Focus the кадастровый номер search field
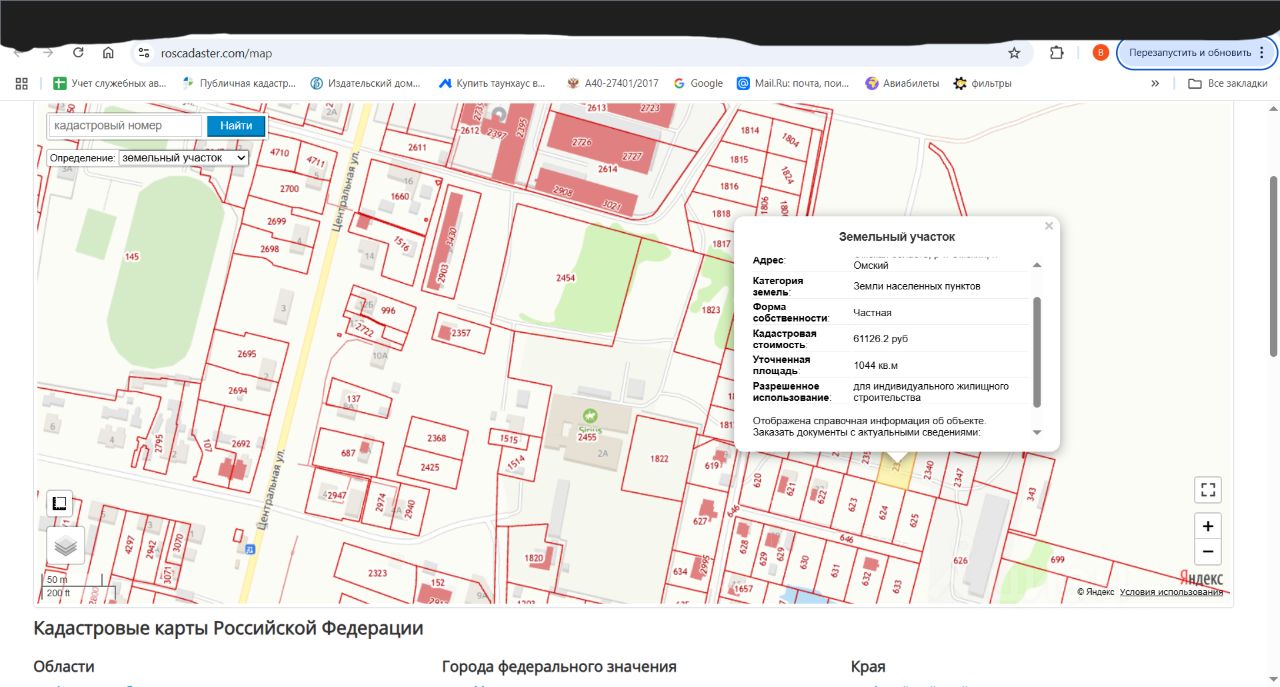The width and height of the screenshot is (1280, 687). [x=126, y=126]
